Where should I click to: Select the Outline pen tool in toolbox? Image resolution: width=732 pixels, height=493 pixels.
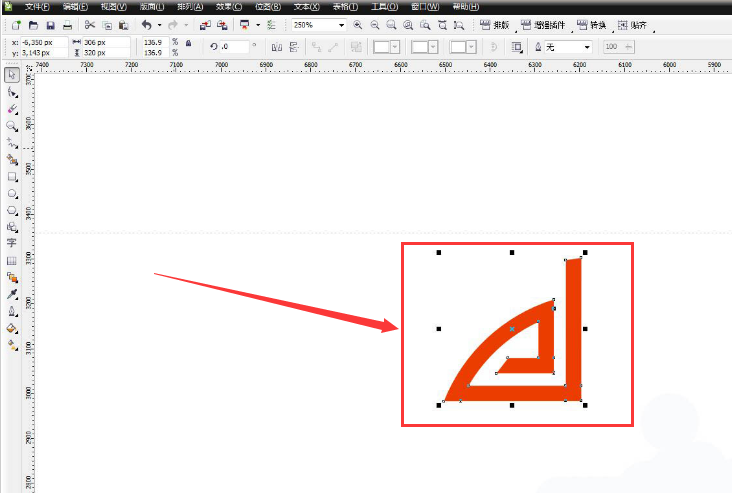point(12,311)
